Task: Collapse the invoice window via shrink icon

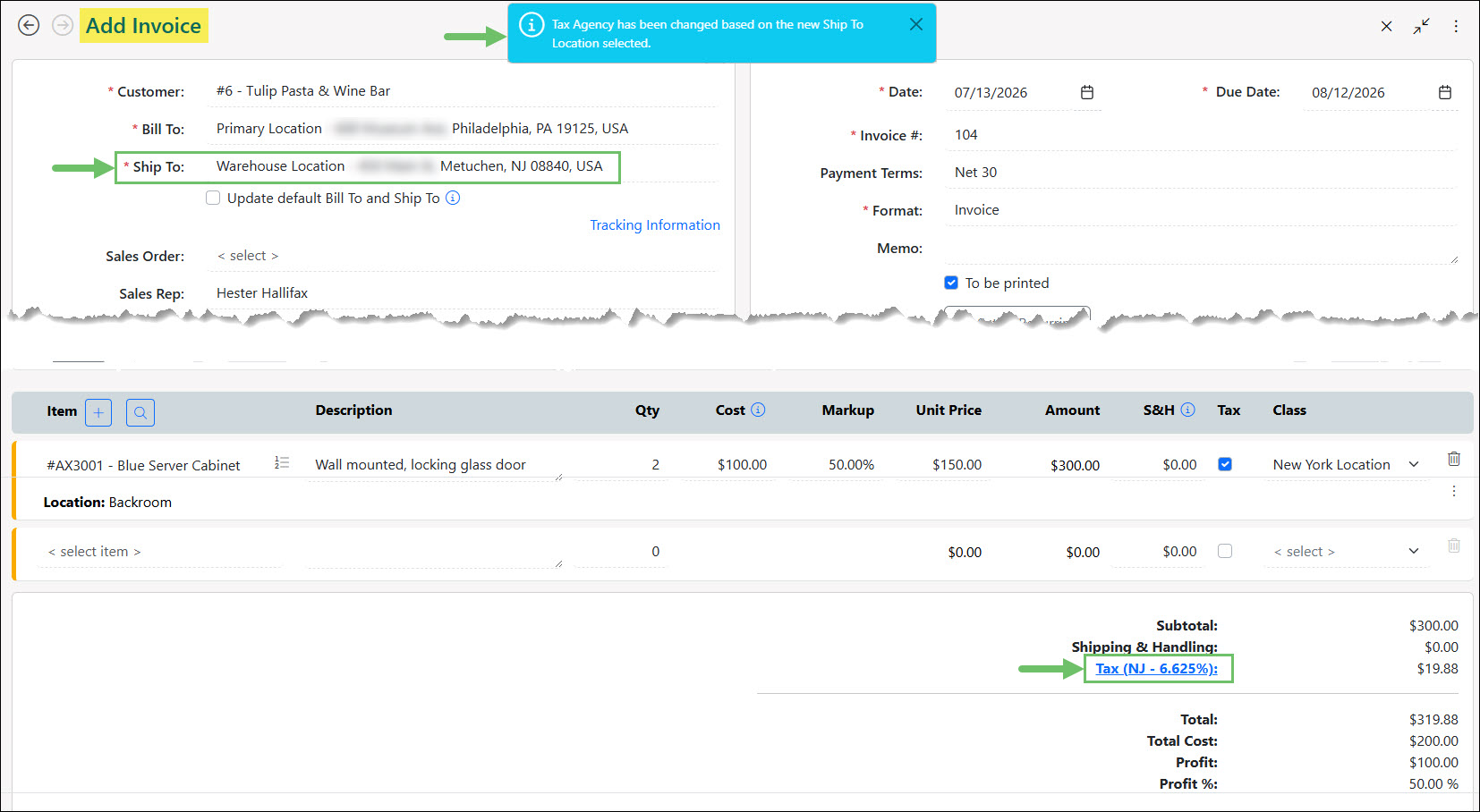Action: pos(1421,26)
